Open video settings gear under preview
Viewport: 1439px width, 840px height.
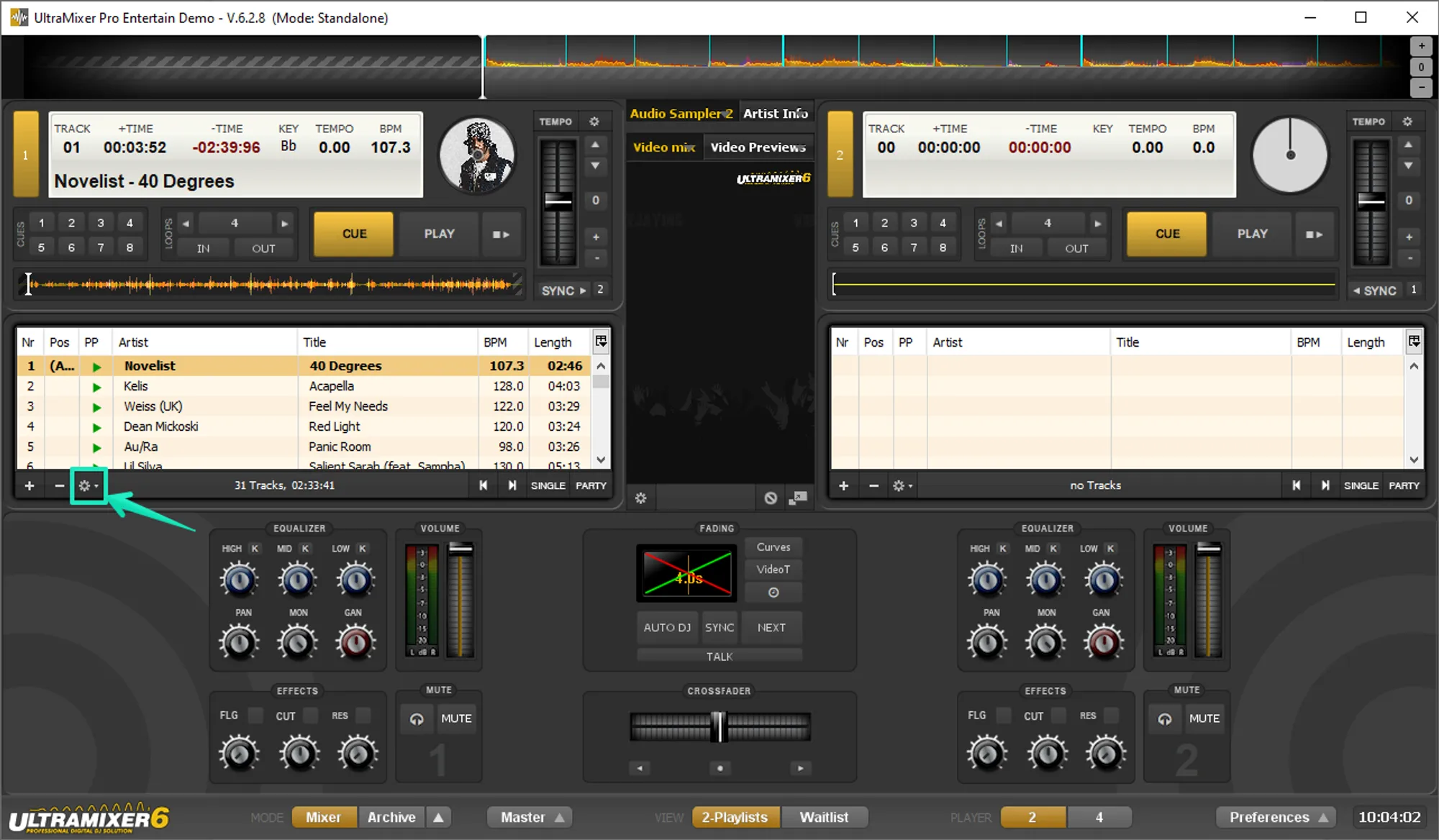click(640, 498)
